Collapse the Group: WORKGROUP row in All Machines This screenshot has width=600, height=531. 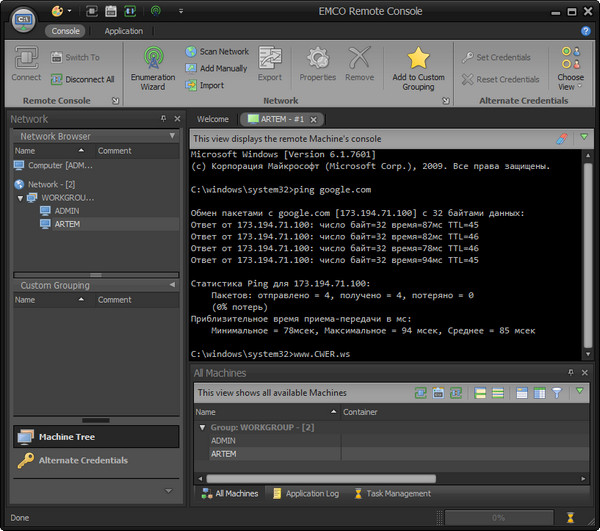(202, 427)
